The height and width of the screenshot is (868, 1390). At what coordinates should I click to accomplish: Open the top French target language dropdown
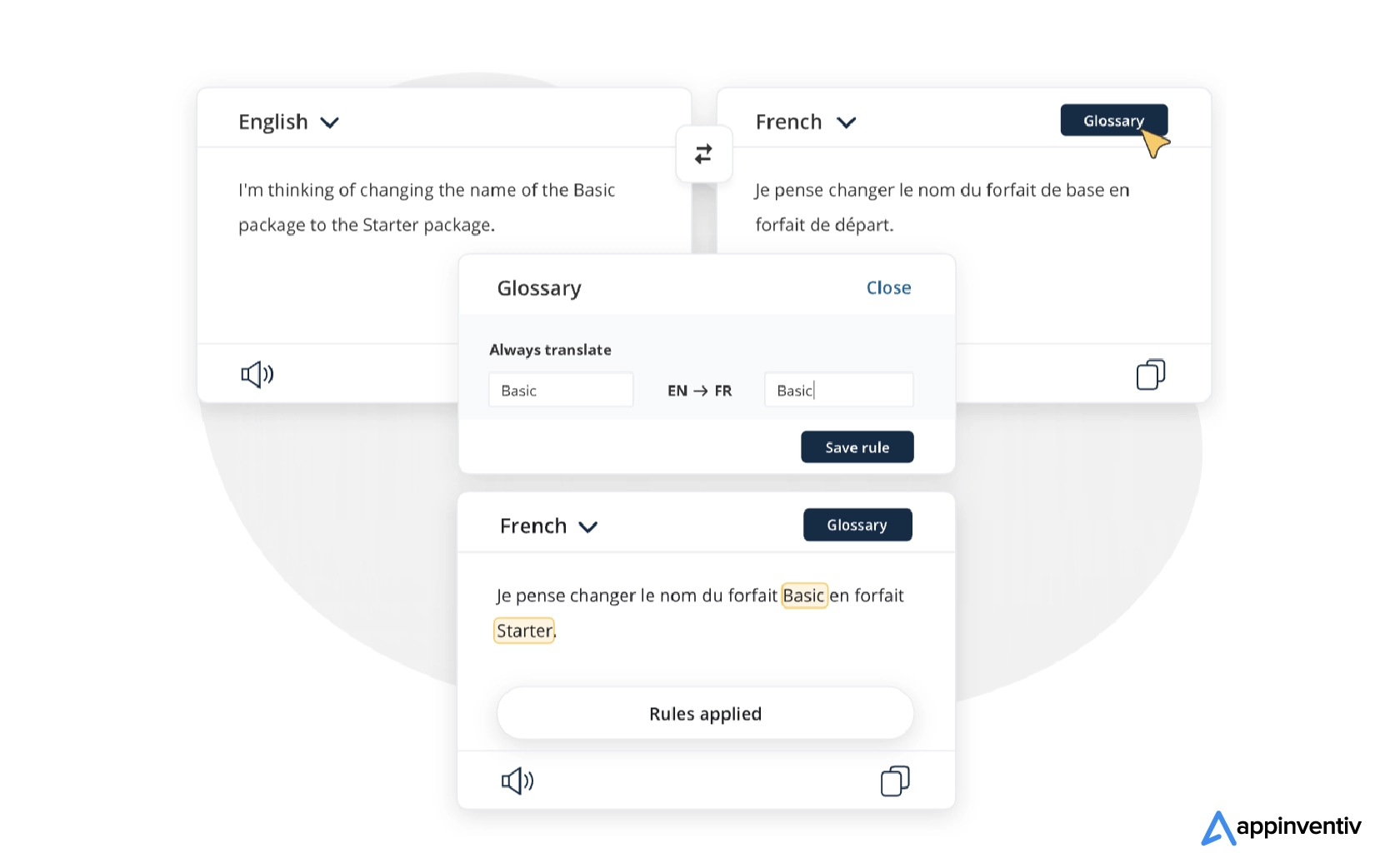pos(805,122)
